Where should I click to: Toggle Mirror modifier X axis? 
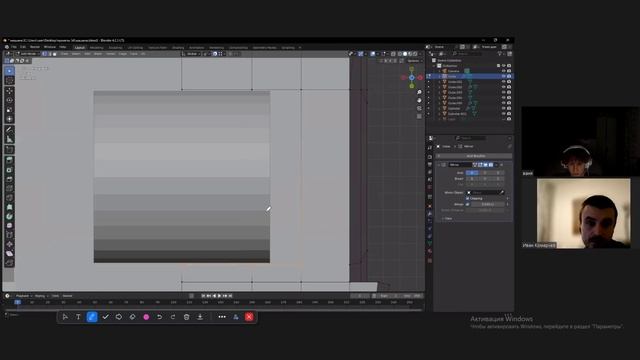472,173
